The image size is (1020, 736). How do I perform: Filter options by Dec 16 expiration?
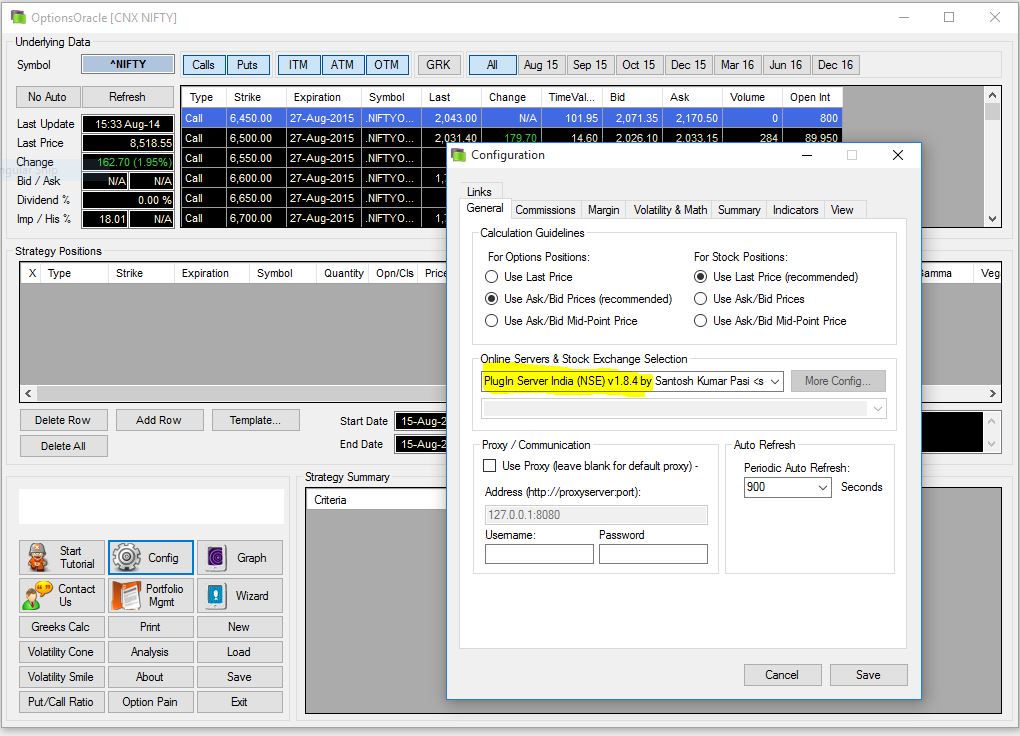[836, 65]
